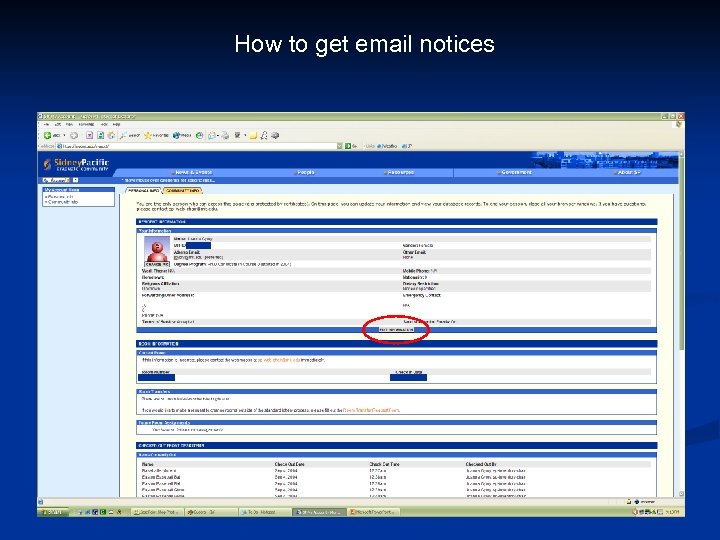
Task: Switch to To Do Notepad taskbar window
Action: [x=264, y=512]
